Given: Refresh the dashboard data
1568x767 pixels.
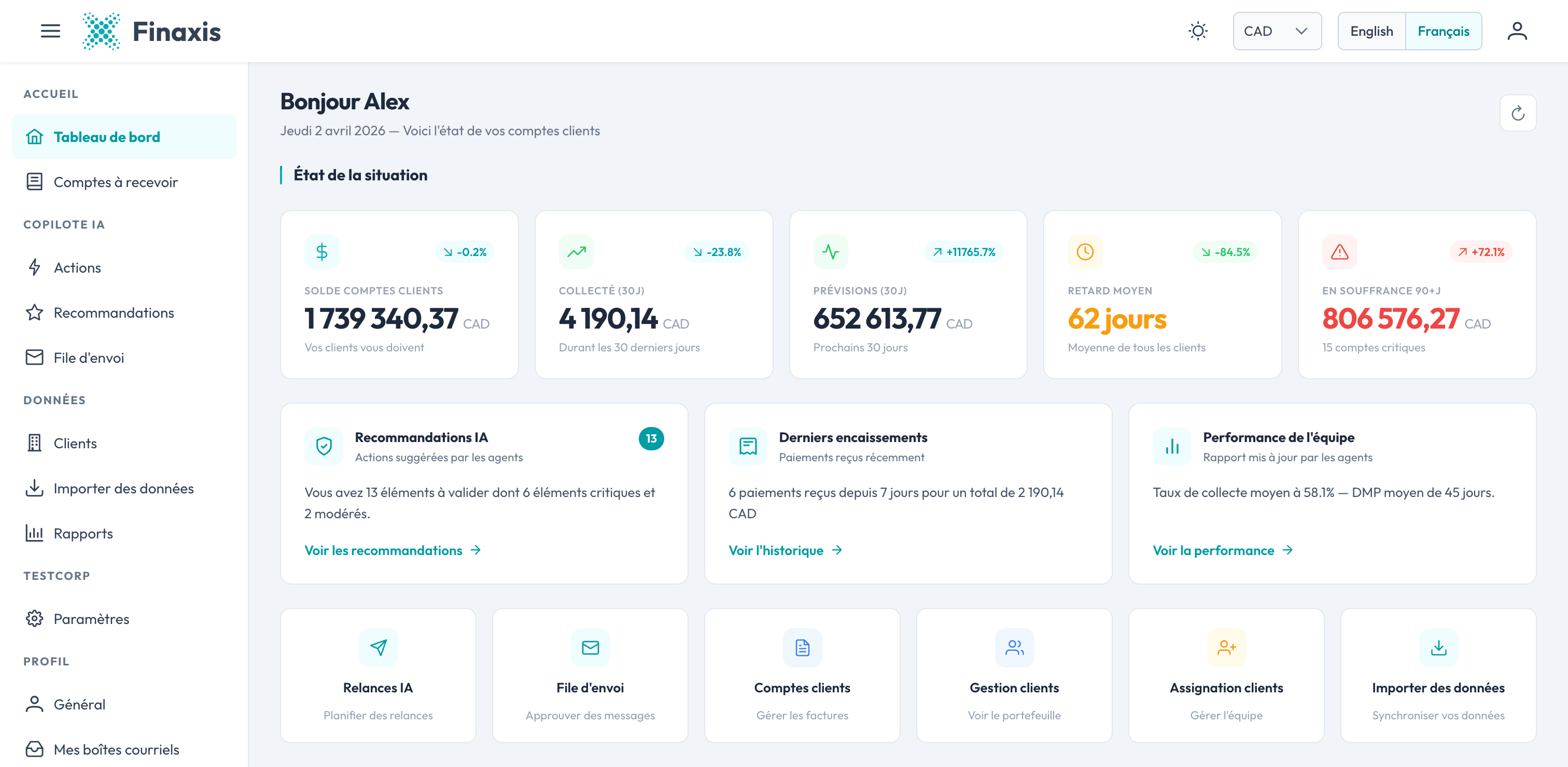Looking at the screenshot, I should pyautogui.click(x=1518, y=113).
